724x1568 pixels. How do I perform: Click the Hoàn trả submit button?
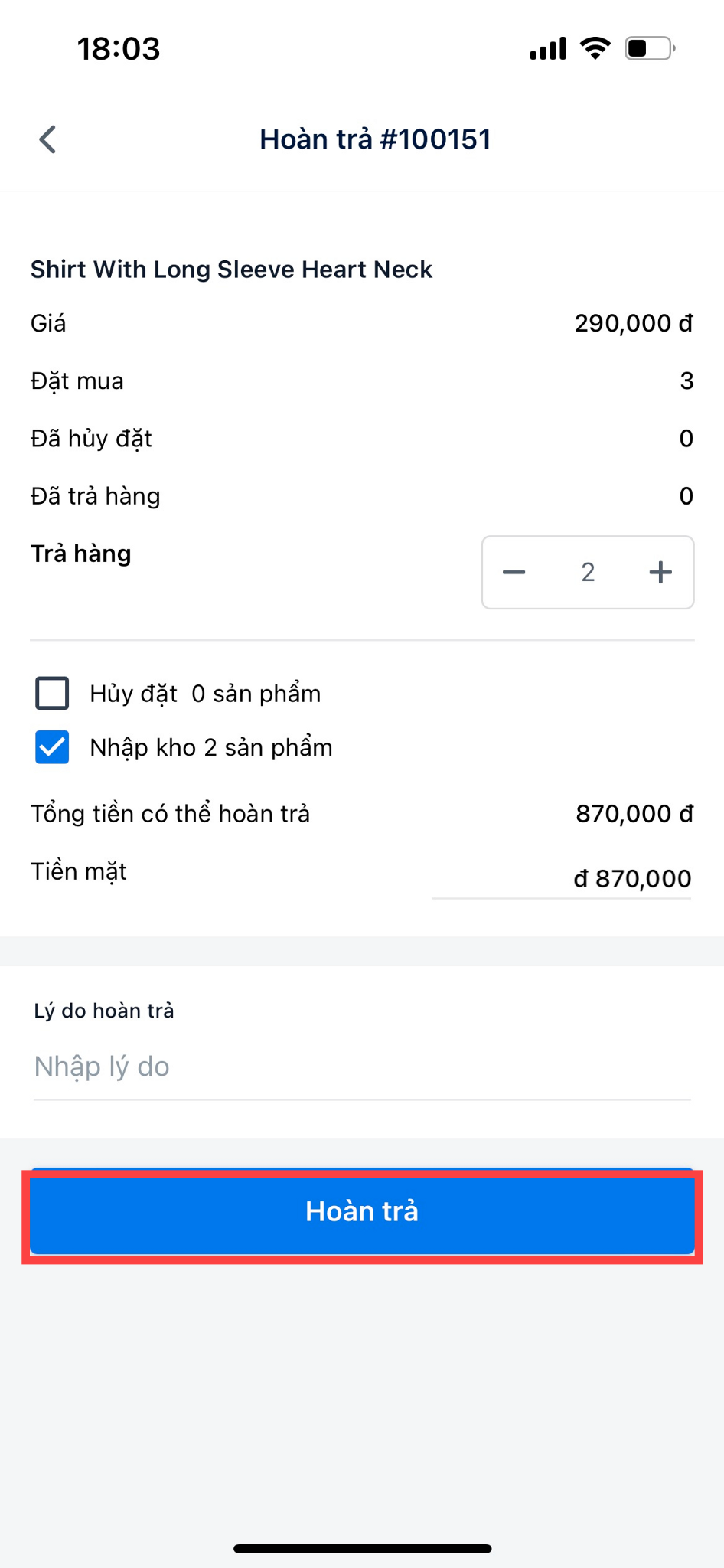click(x=362, y=1211)
